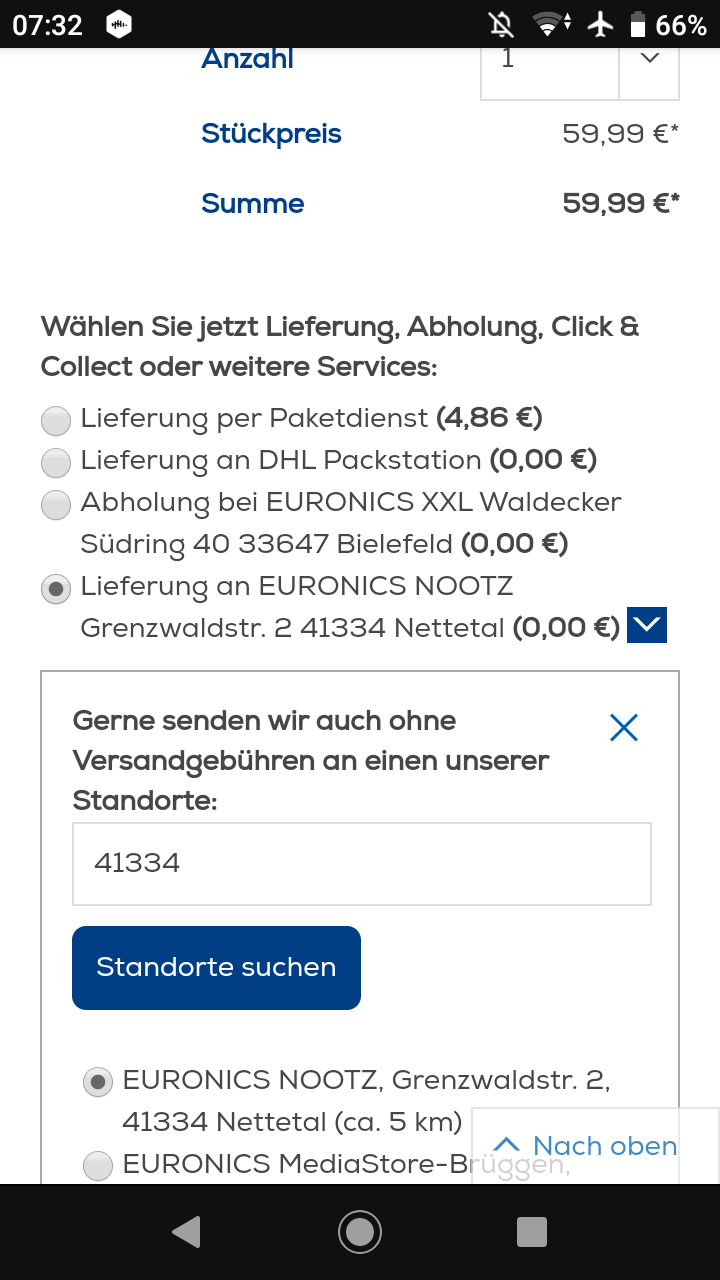Open the Anzahl quantity dropdown
The image size is (720, 1280).
pos(649,58)
